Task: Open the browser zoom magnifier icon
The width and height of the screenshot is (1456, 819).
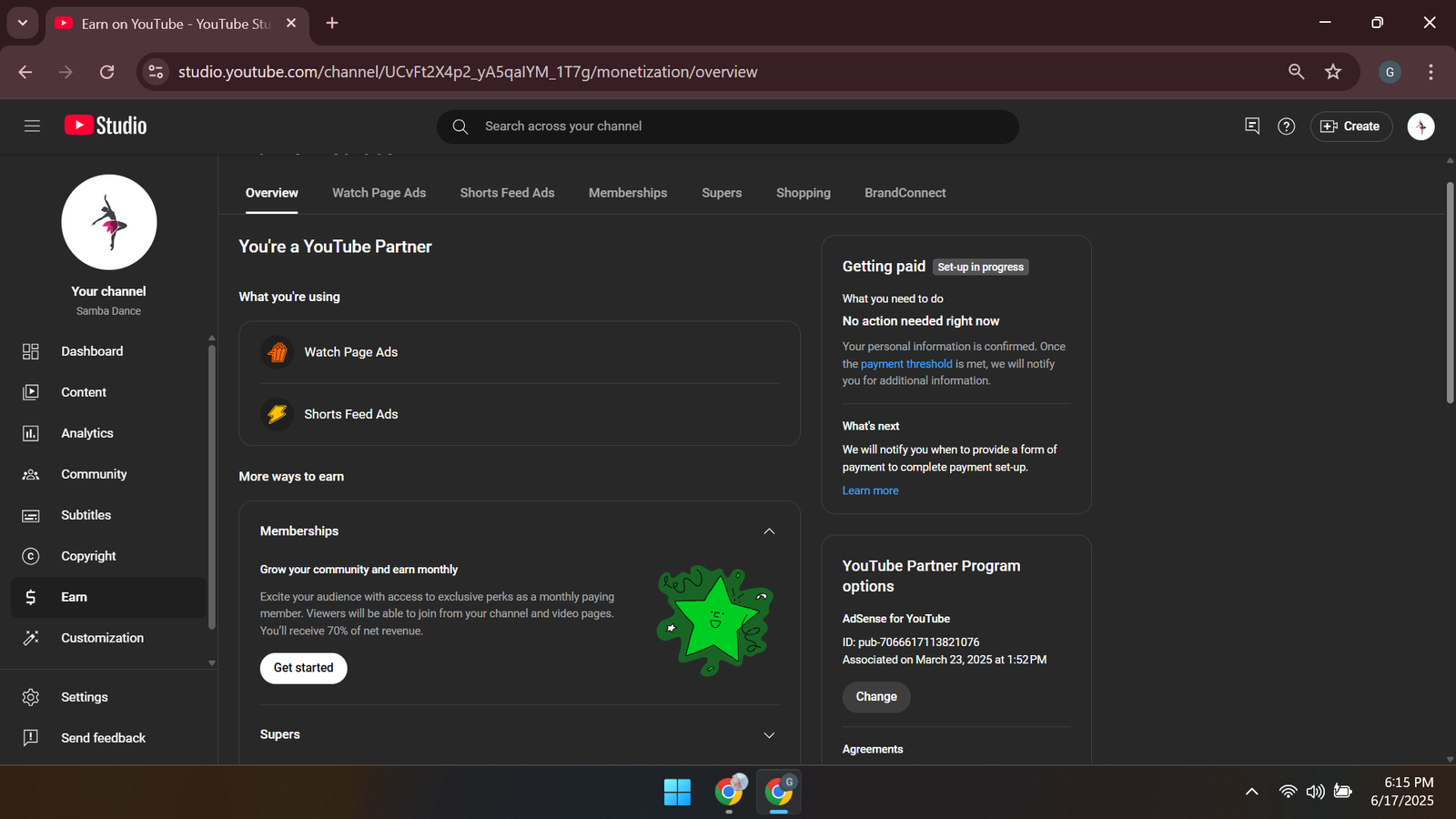Action: click(x=1296, y=72)
